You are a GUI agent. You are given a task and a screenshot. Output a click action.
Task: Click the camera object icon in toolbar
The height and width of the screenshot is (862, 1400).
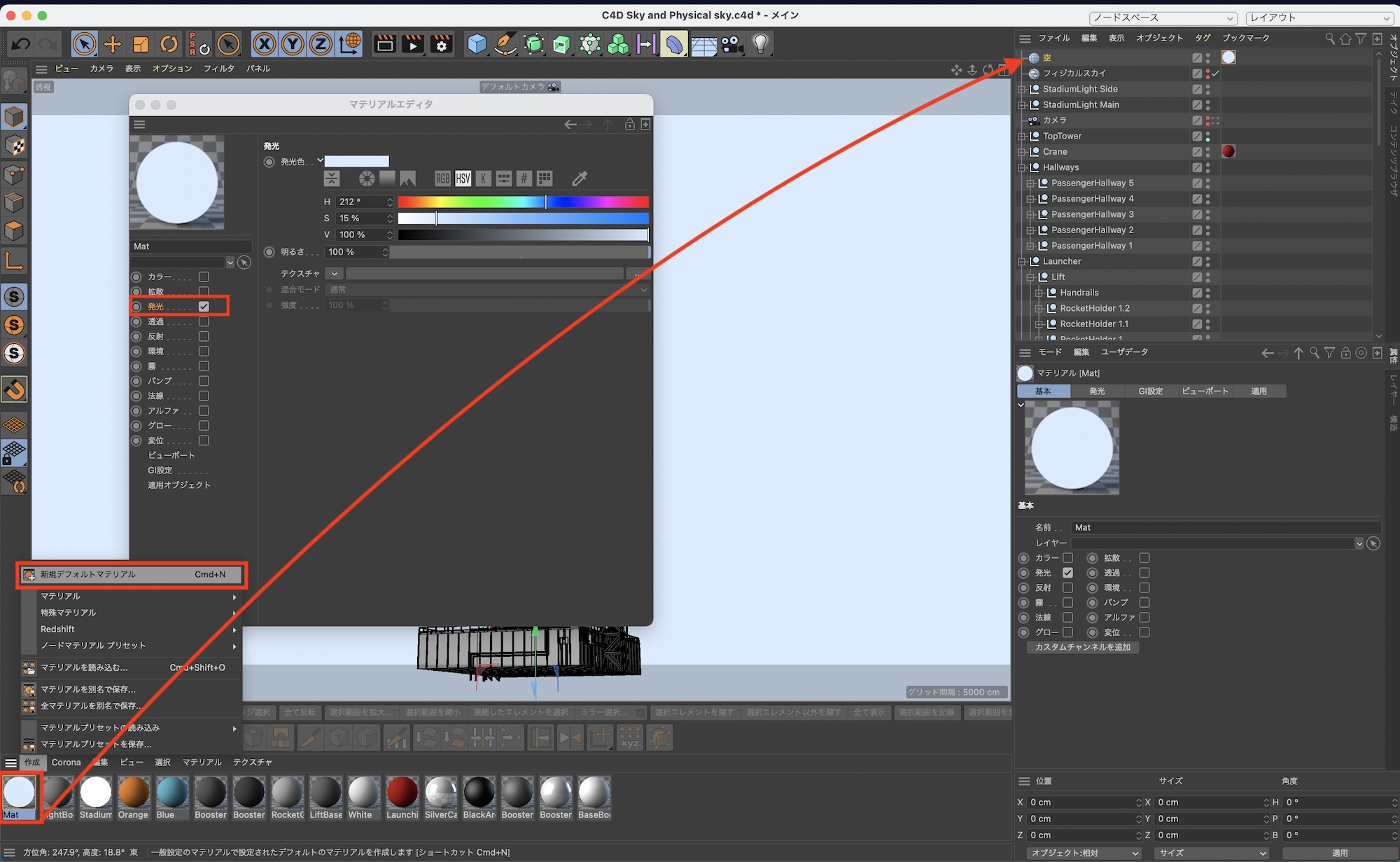pyautogui.click(x=732, y=45)
